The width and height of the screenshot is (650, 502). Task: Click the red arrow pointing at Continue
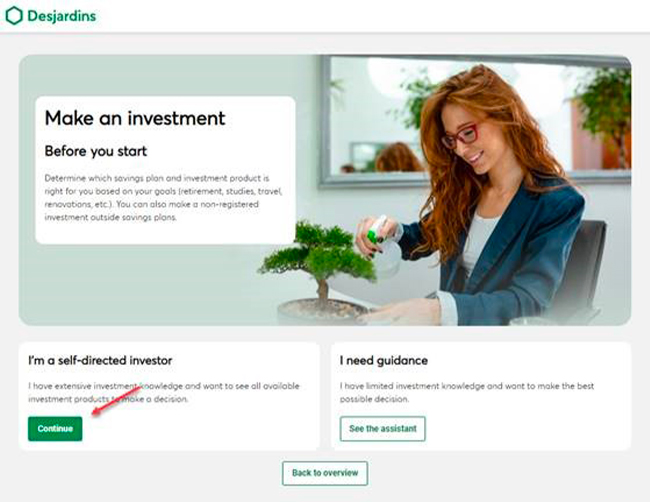(x=116, y=400)
